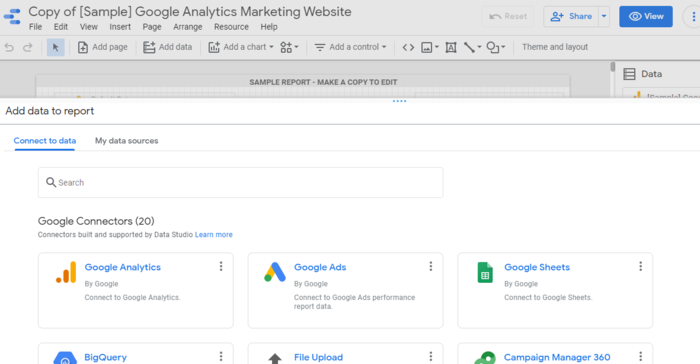This screenshot has height=364, width=700.
Task: Click the Undo arrow icon
Action: [x=9, y=47]
